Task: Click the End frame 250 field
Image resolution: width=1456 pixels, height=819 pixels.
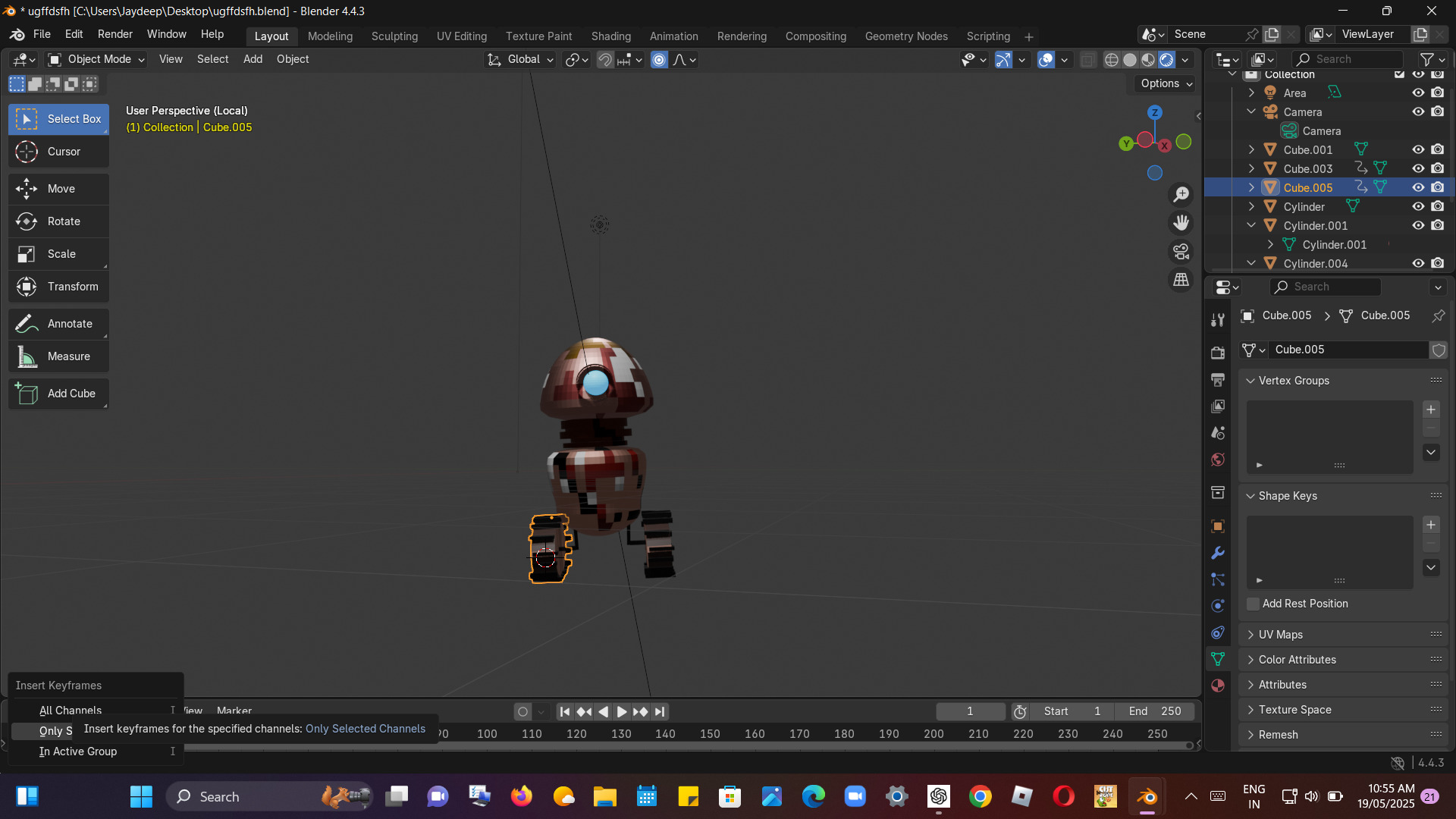Action: 1154,711
